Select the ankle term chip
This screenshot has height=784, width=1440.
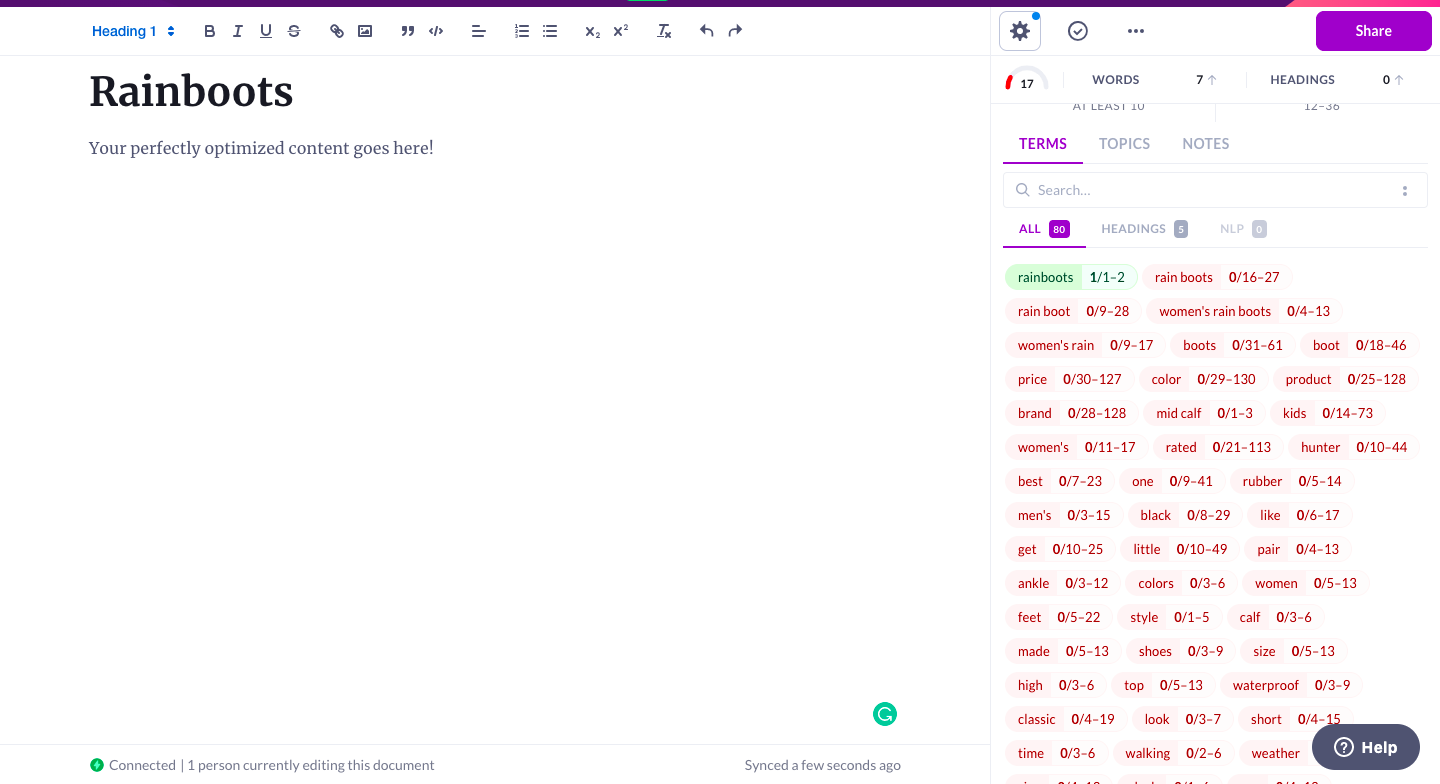pyautogui.click(x=1063, y=583)
